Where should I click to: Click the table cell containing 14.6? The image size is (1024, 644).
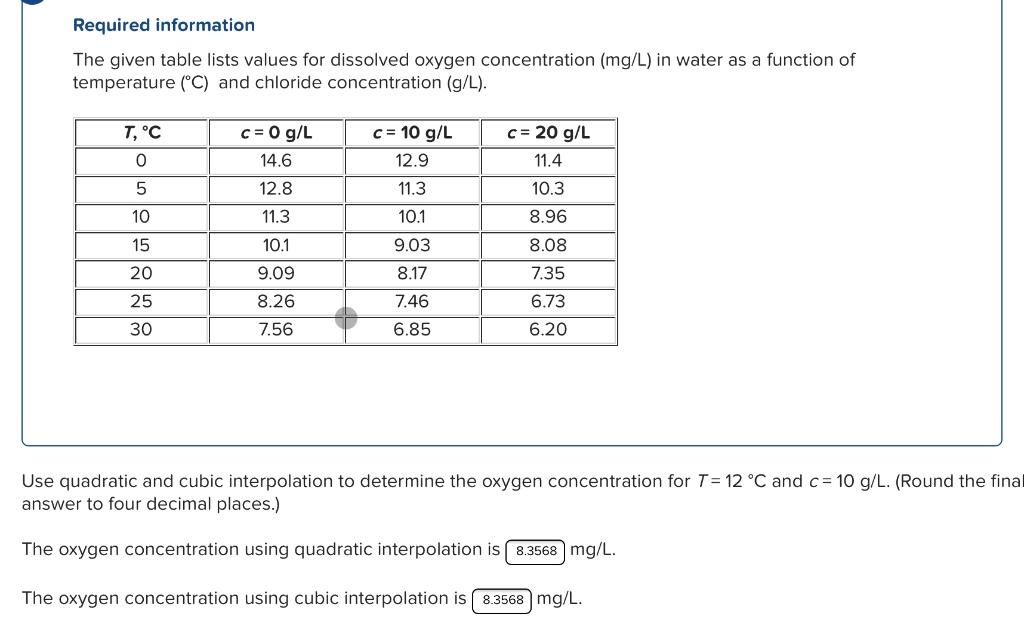click(277, 160)
